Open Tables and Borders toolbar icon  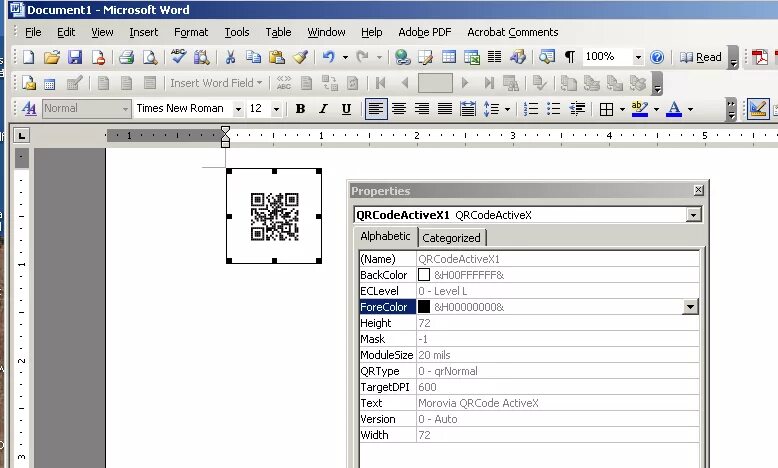pos(426,58)
